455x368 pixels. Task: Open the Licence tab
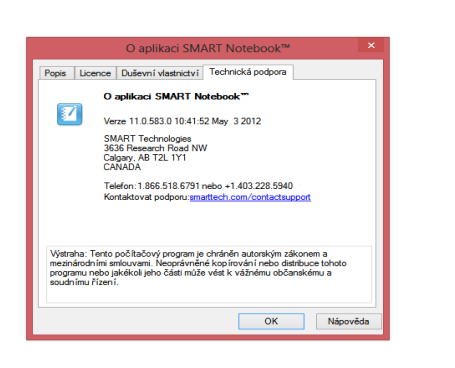(95, 73)
